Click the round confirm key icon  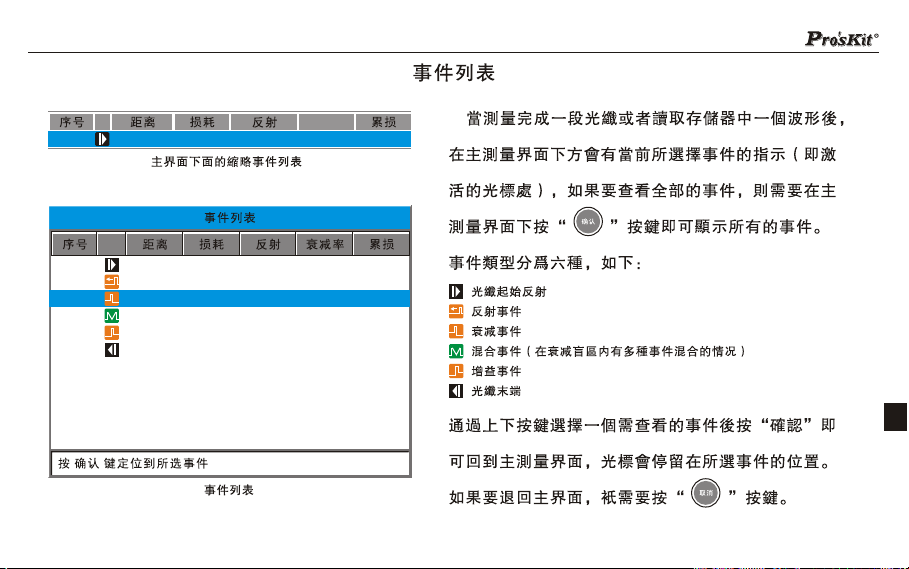(x=588, y=221)
